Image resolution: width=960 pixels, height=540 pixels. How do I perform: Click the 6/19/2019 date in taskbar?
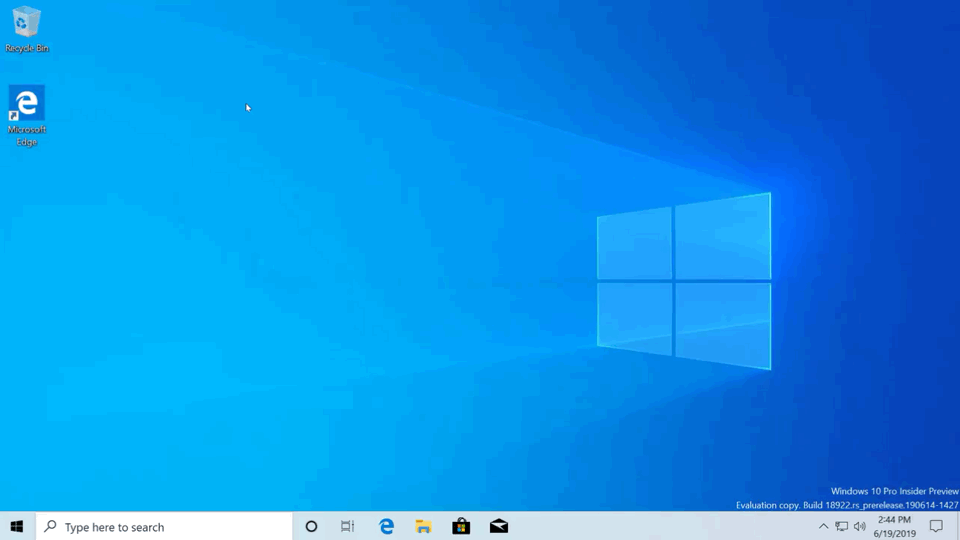(894, 534)
